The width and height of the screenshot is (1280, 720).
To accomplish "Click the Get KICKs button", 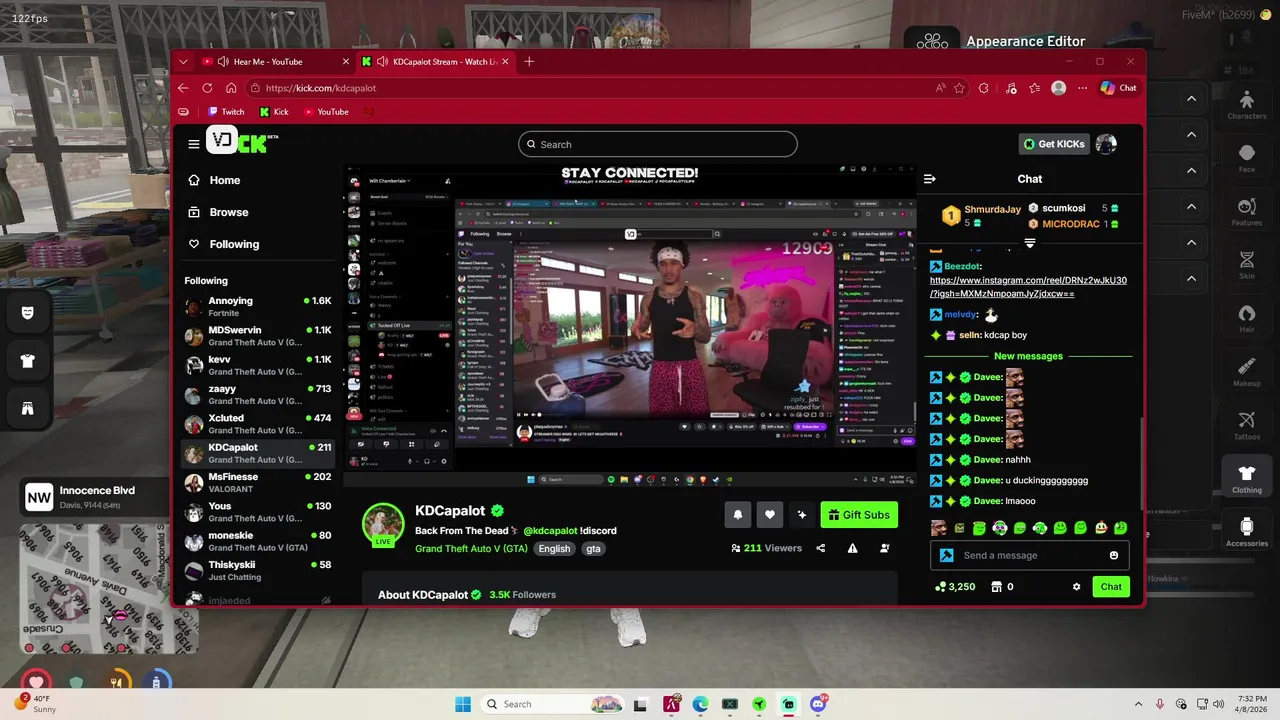I will 1054,144.
